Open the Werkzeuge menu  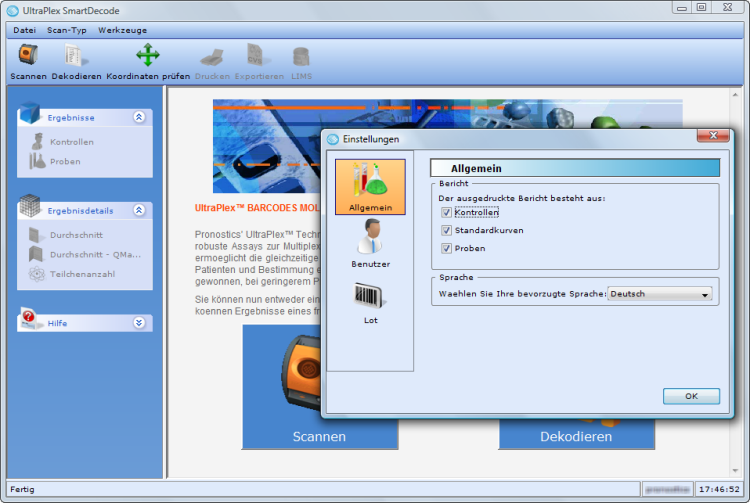point(122,30)
